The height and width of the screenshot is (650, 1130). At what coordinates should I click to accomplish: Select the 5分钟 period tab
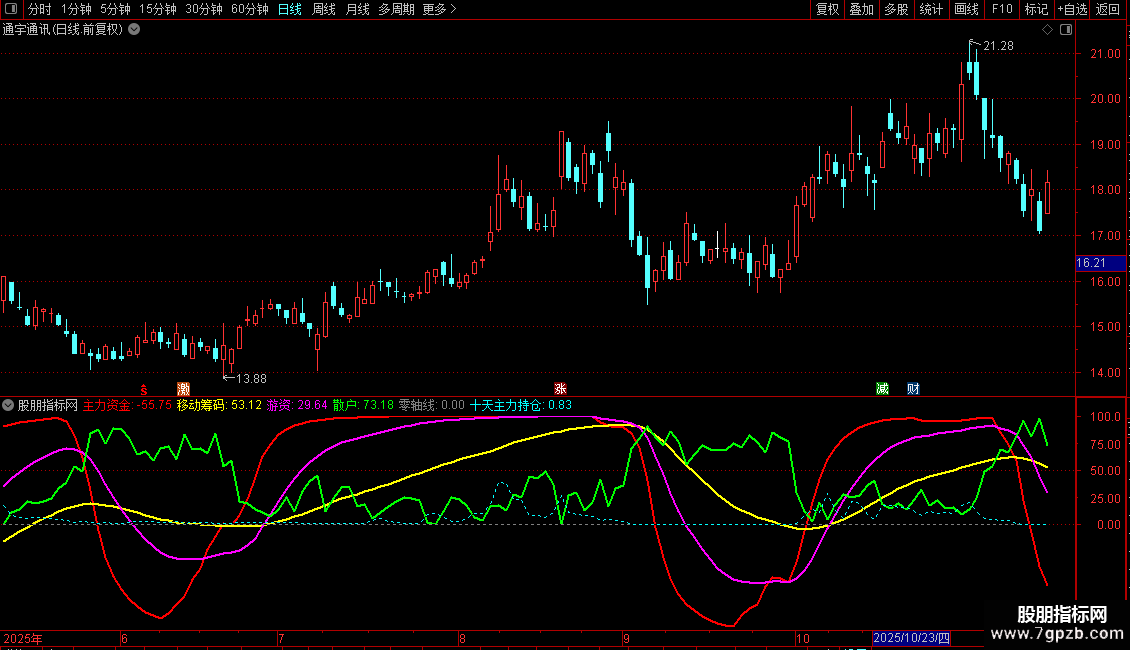tap(115, 9)
